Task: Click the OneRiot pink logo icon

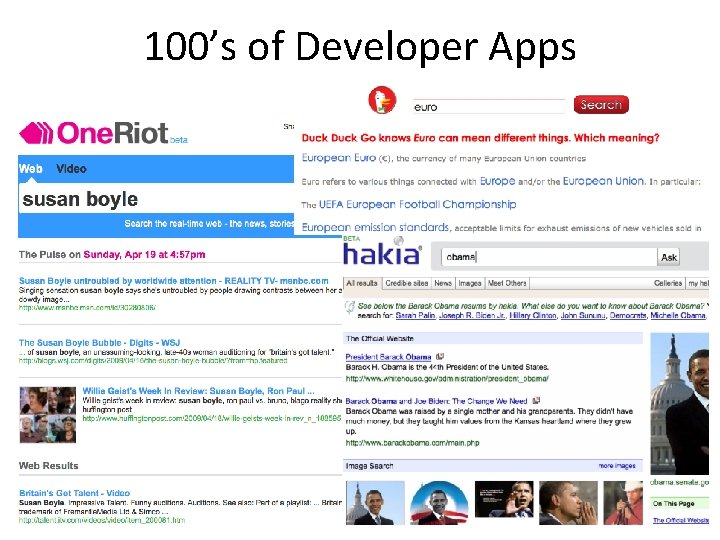Action: [36, 133]
